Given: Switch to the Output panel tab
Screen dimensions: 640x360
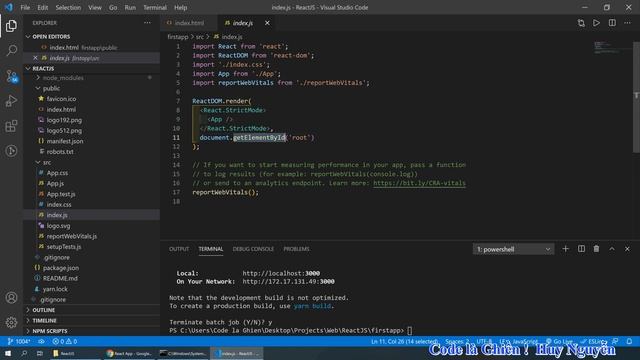Looking at the screenshot, I should [179, 249].
